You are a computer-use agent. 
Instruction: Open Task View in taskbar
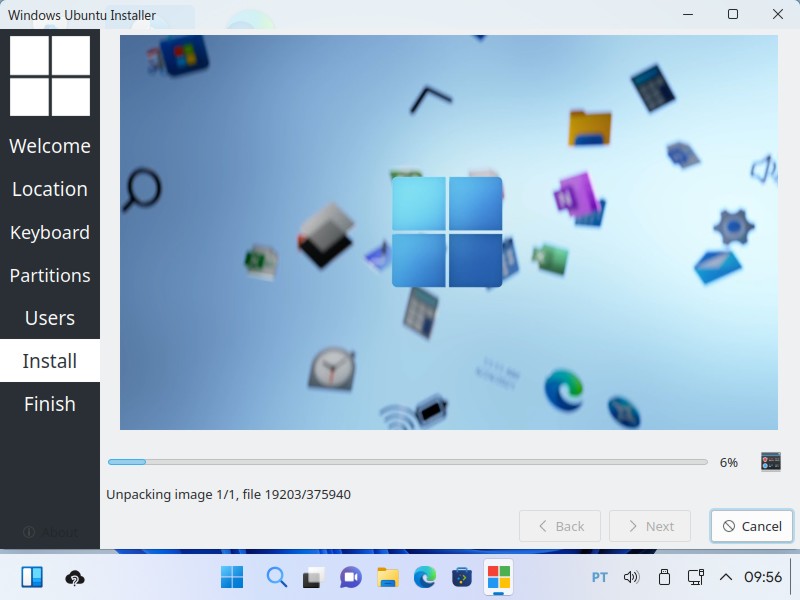click(x=314, y=577)
